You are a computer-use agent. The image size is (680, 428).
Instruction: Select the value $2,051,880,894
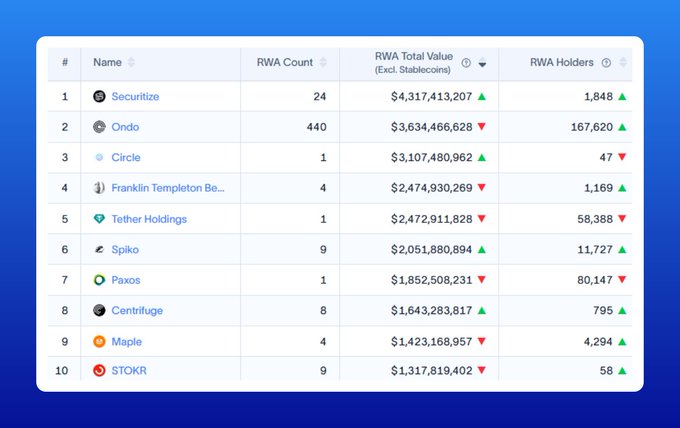432,249
